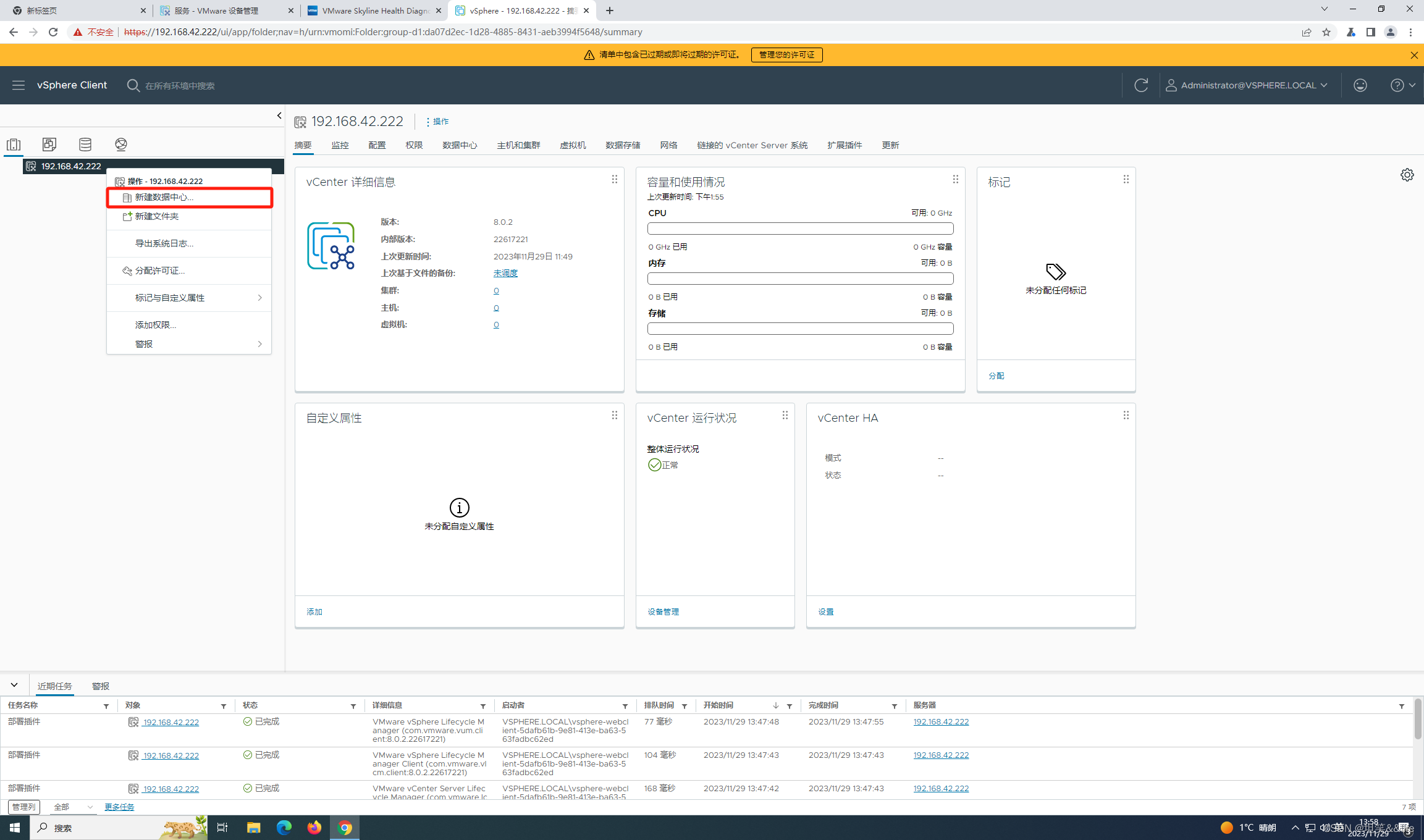This screenshot has height=840, width=1424.
Task: Switch to the 虚拟机 tab
Action: (x=573, y=145)
